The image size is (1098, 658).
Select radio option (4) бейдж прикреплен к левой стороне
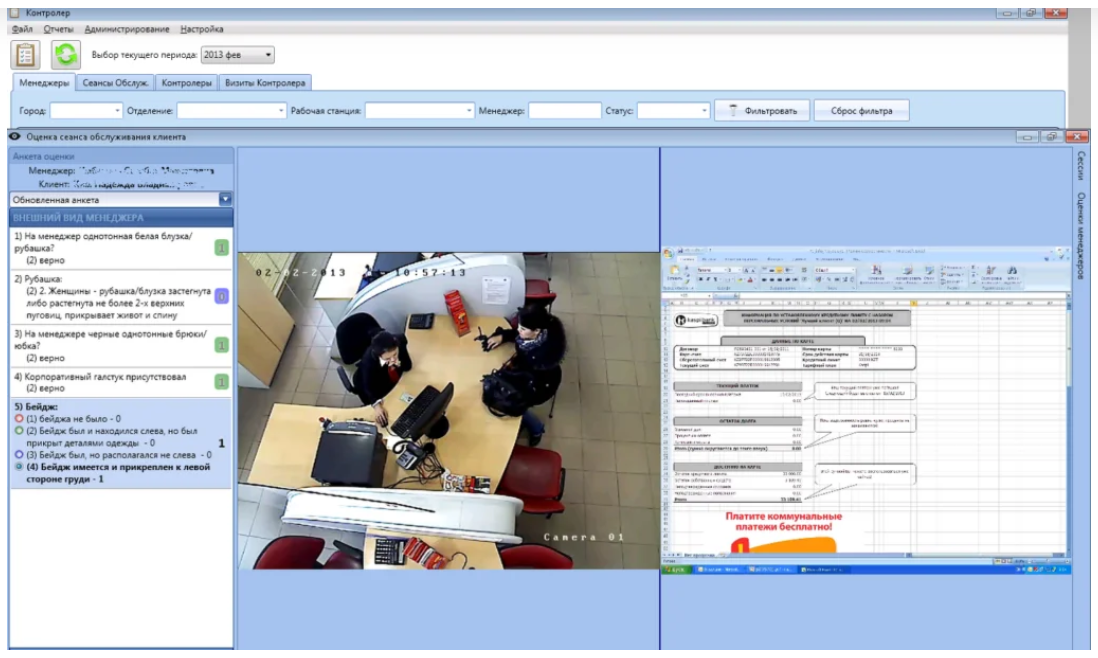tap(19, 467)
